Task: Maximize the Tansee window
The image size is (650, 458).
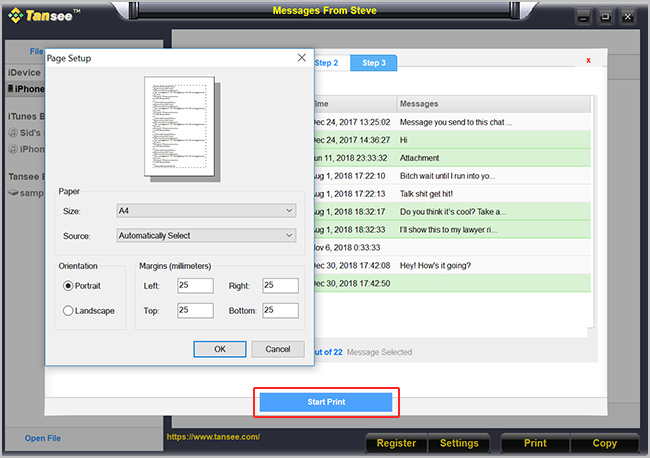Action: pyautogui.click(x=605, y=17)
